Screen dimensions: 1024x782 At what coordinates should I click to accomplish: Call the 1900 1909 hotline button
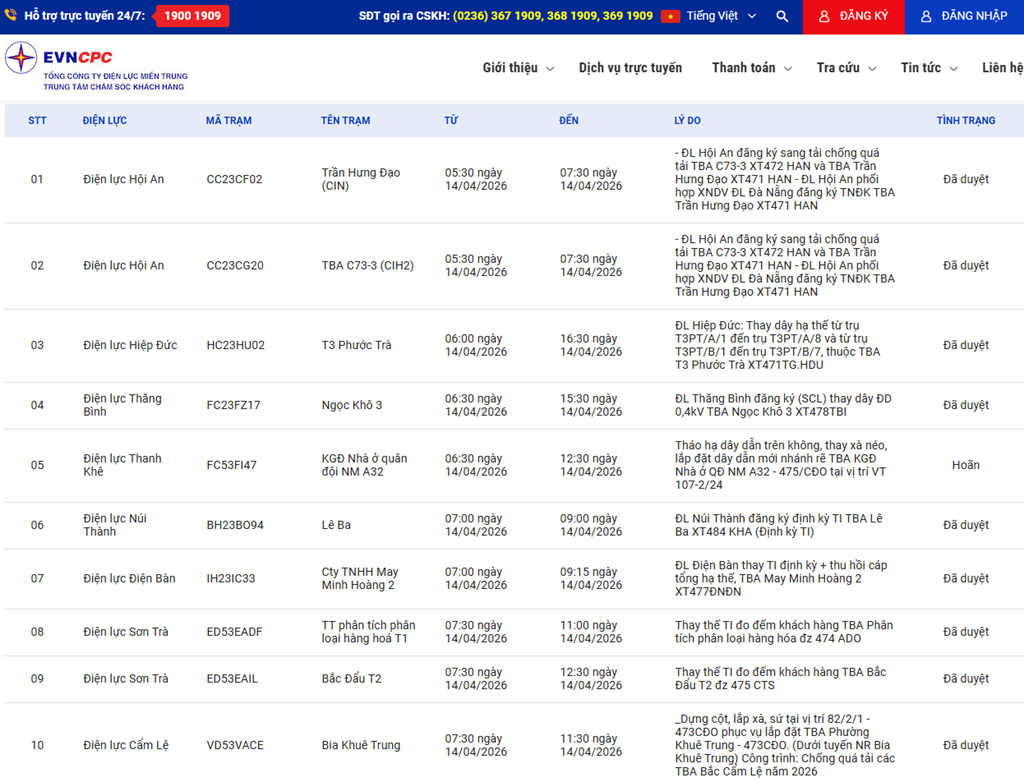pyautogui.click(x=192, y=17)
